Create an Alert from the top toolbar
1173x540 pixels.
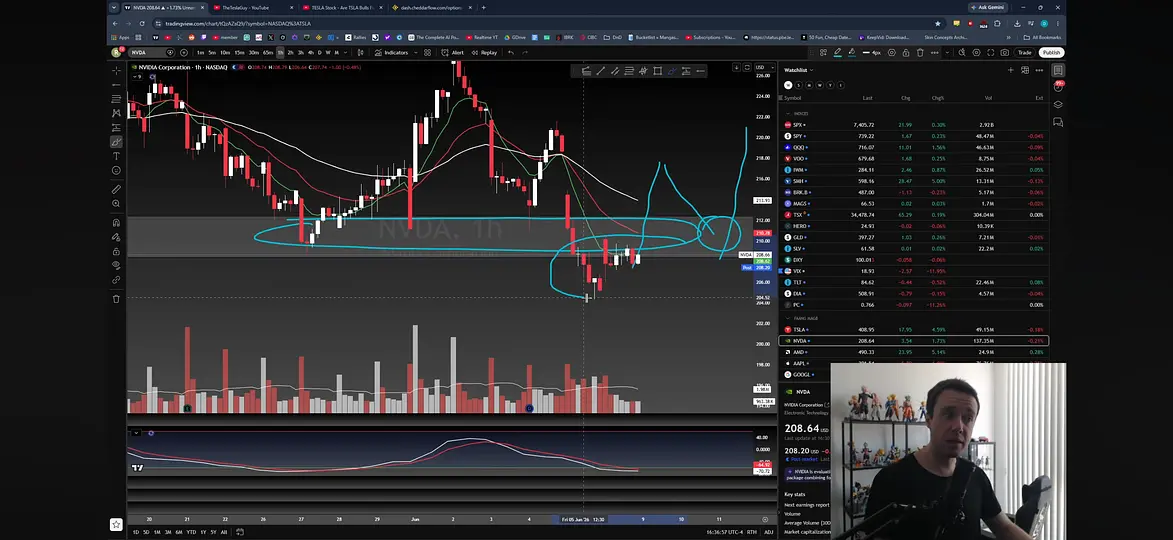[453, 52]
